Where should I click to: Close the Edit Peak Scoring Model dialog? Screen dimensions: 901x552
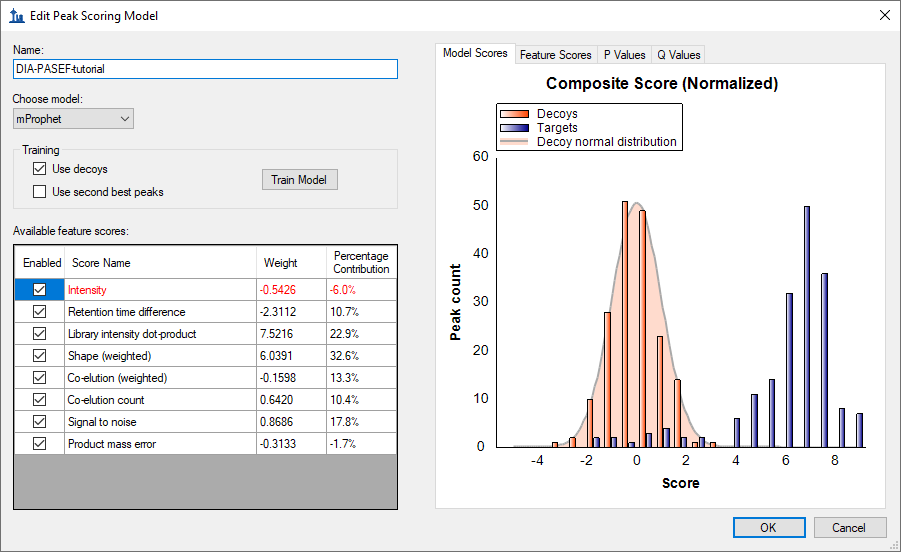(885, 16)
